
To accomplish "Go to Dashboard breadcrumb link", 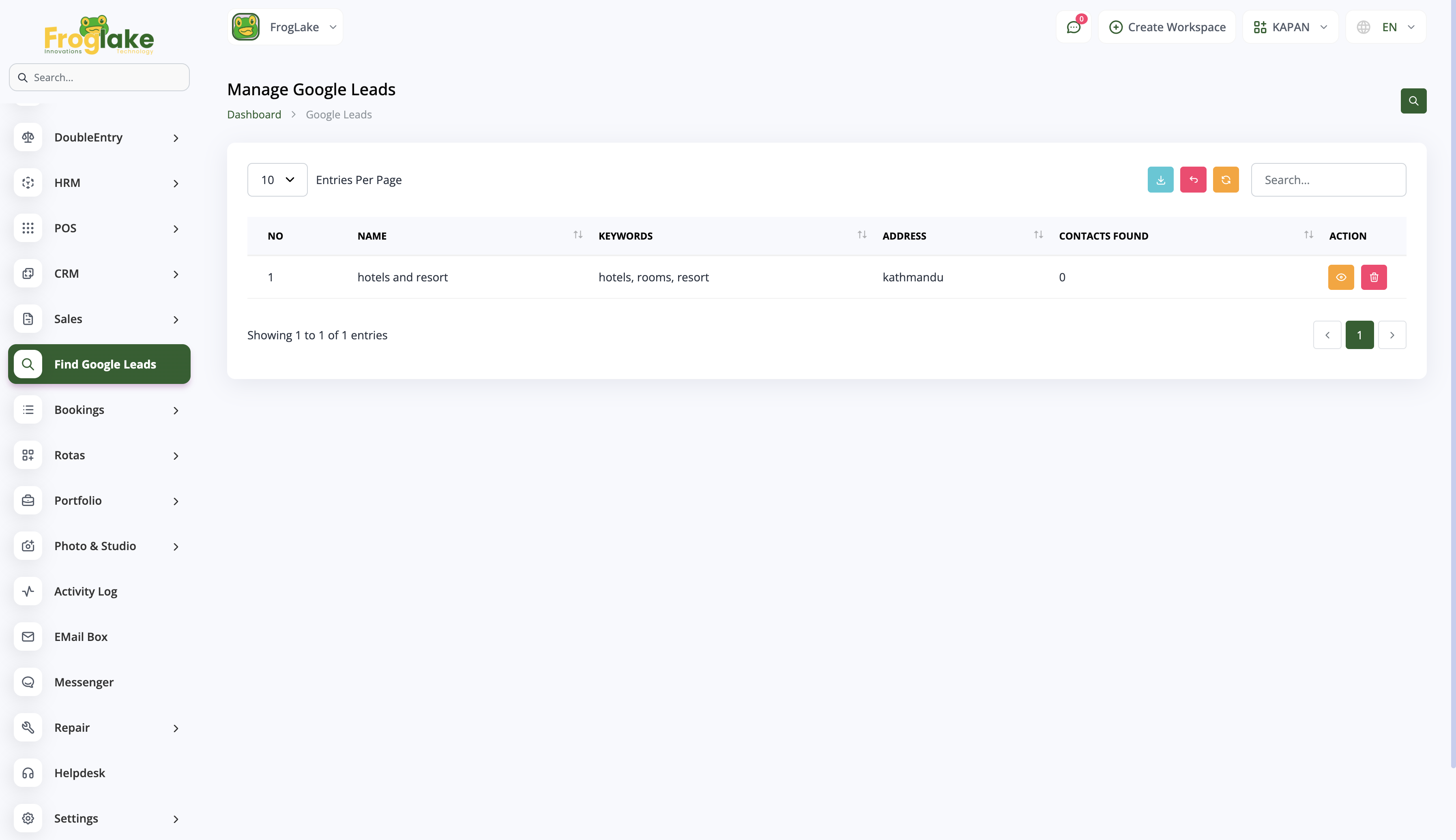I will pyautogui.click(x=254, y=115).
